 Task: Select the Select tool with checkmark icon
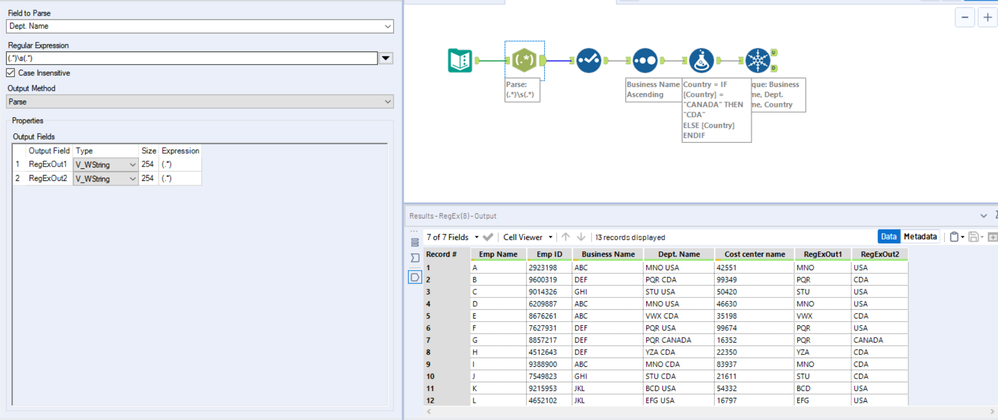pyautogui.click(x=588, y=60)
